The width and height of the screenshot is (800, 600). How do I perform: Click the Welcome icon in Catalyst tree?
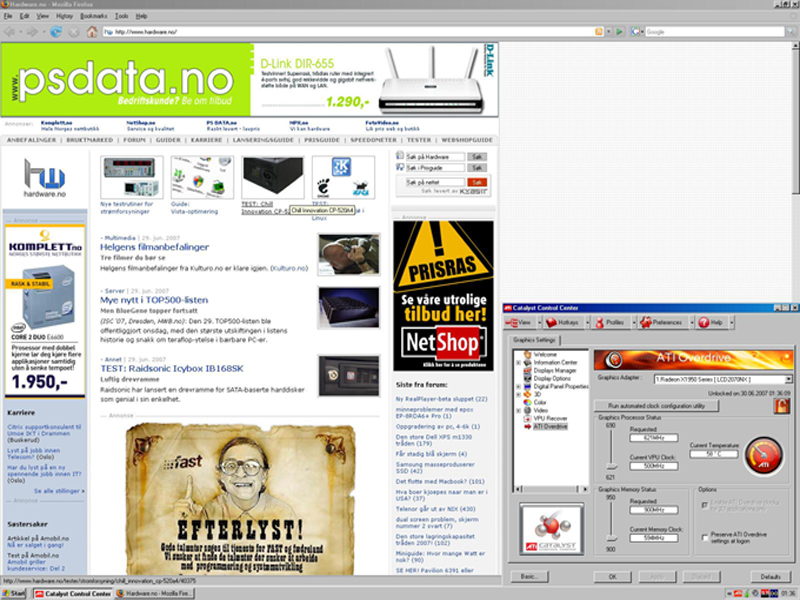(528, 354)
